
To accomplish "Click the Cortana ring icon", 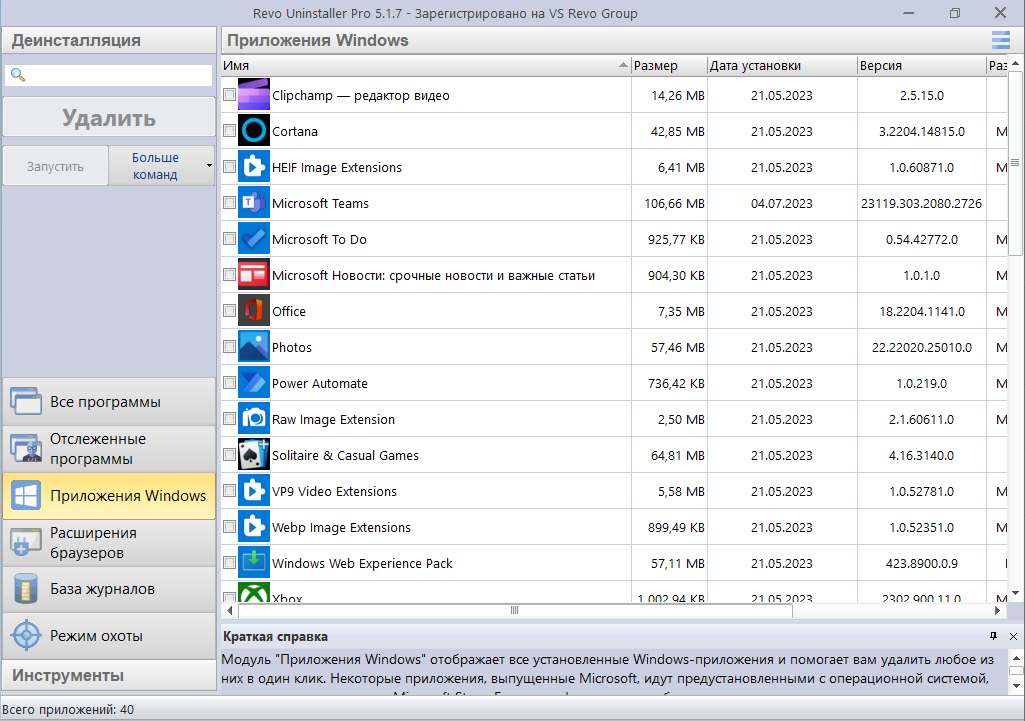I will point(254,131).
